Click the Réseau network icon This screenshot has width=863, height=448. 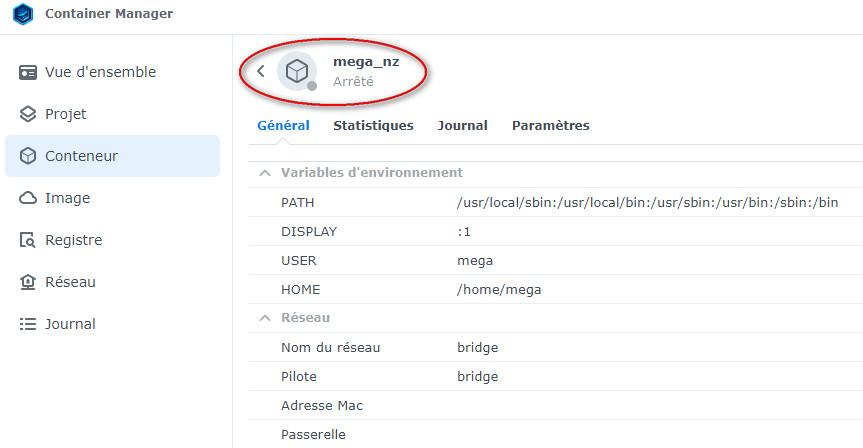(x=28, y=282)
